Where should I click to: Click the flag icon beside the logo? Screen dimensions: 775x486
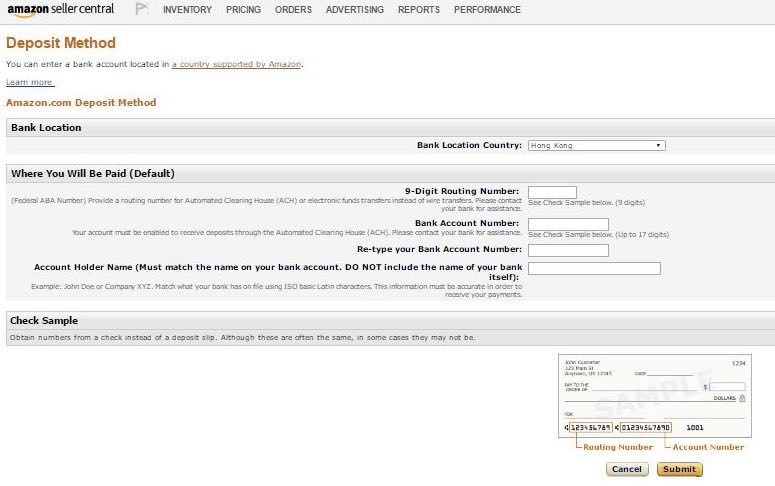[x=141, y=10]
